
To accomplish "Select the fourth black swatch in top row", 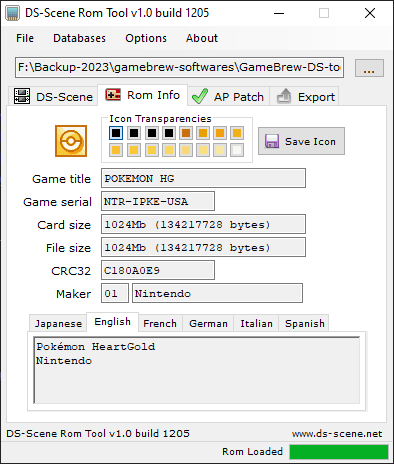I will pyautogui.click(x=169, y=133).
